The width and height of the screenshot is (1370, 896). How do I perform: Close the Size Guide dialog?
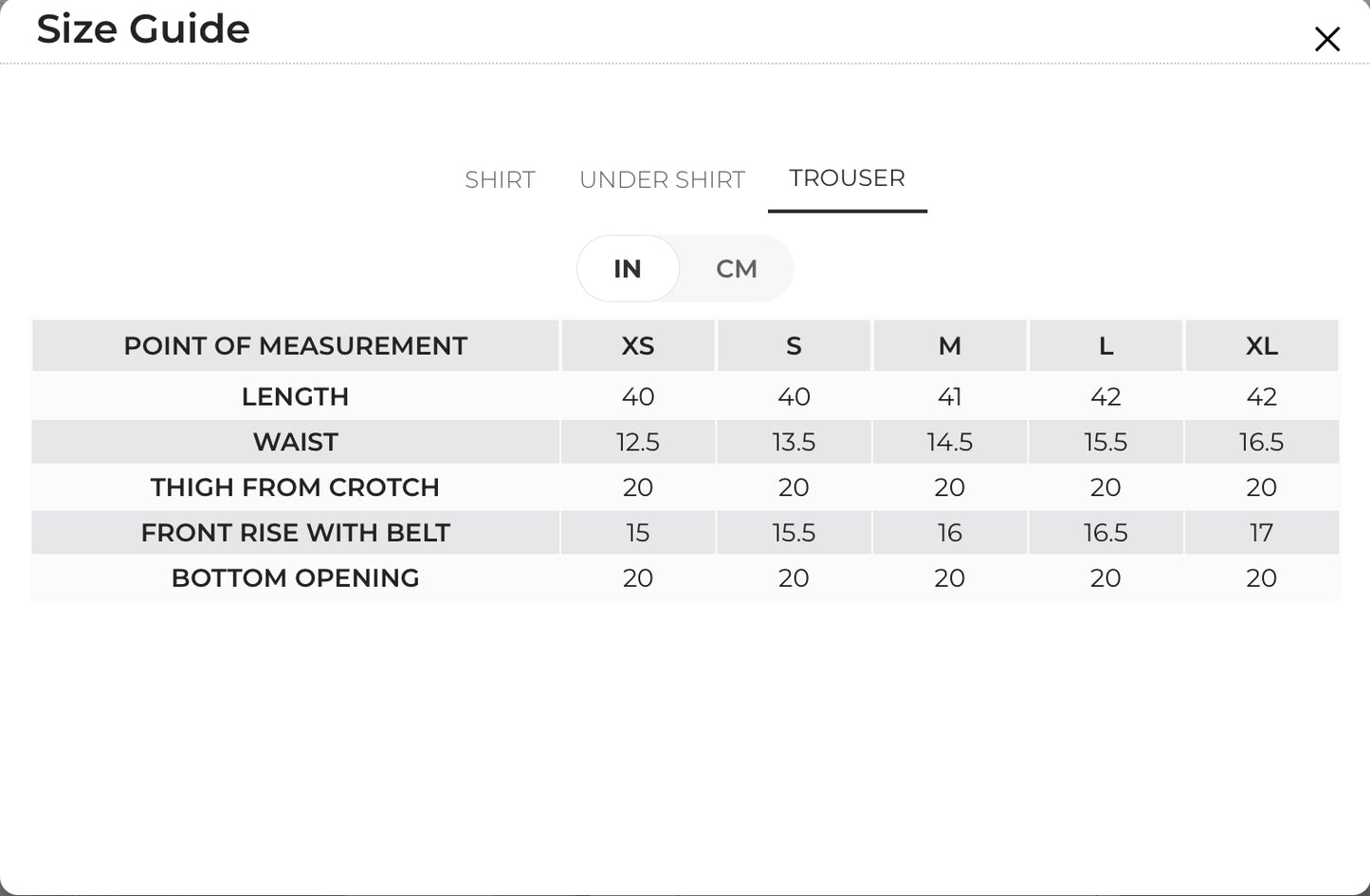point(1327,39)
